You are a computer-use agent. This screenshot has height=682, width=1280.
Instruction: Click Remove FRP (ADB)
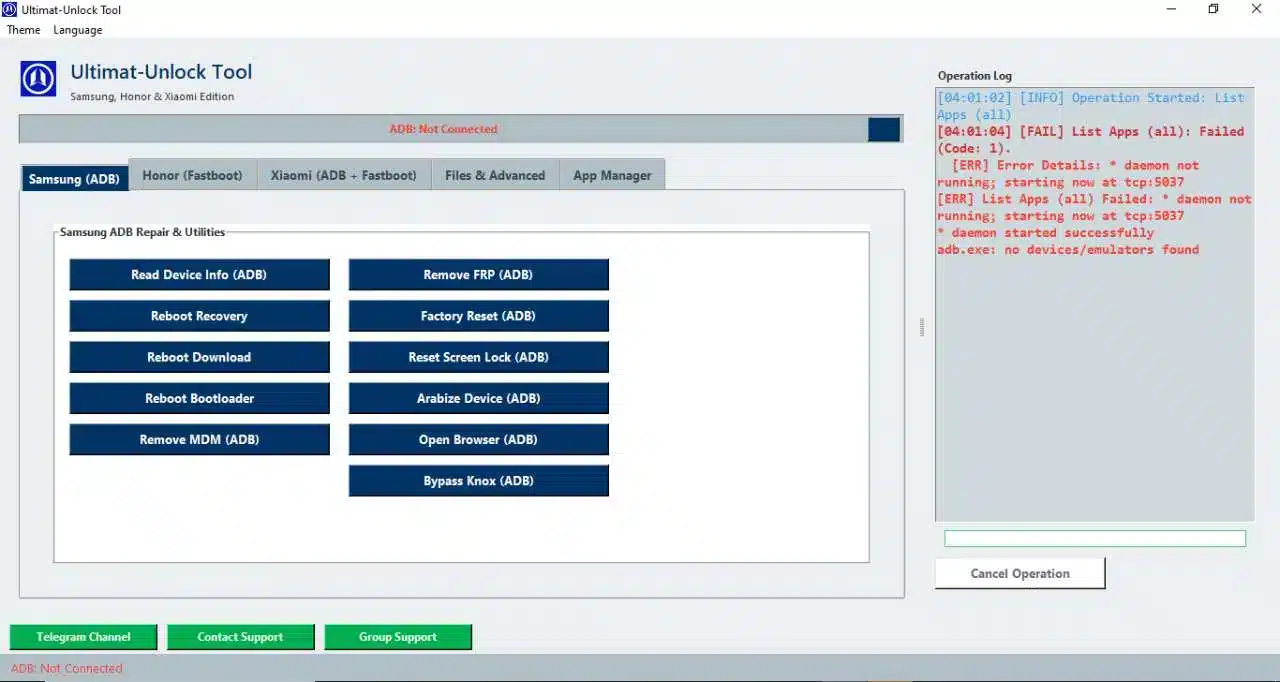coord(478,274)
